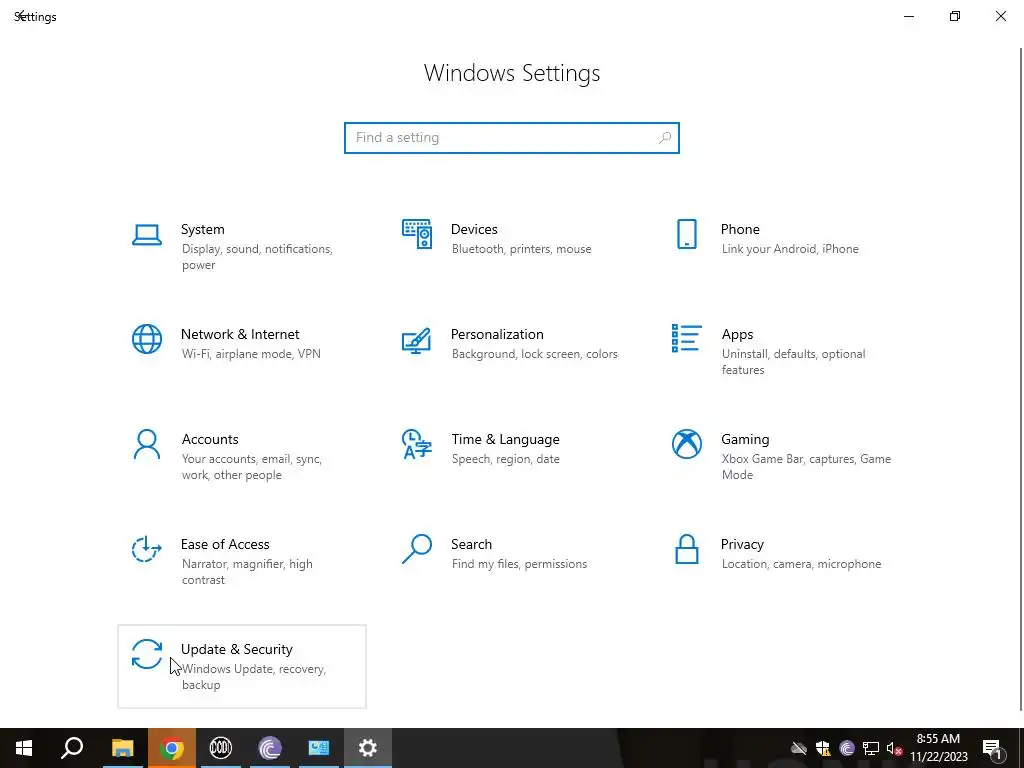Screen dimensions: 1024x768
Task: Open the purple swirl app on the taskbar
Action: [x=270, y=748]
